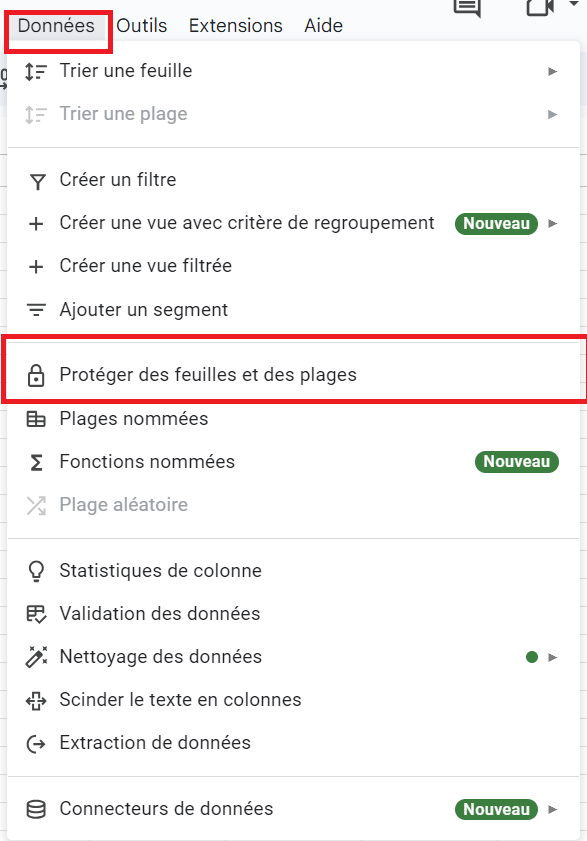The width and height of the screenshot is (587, 841).
Task: Click the sigma icon of Fonctions nommées
Action: 36,462
